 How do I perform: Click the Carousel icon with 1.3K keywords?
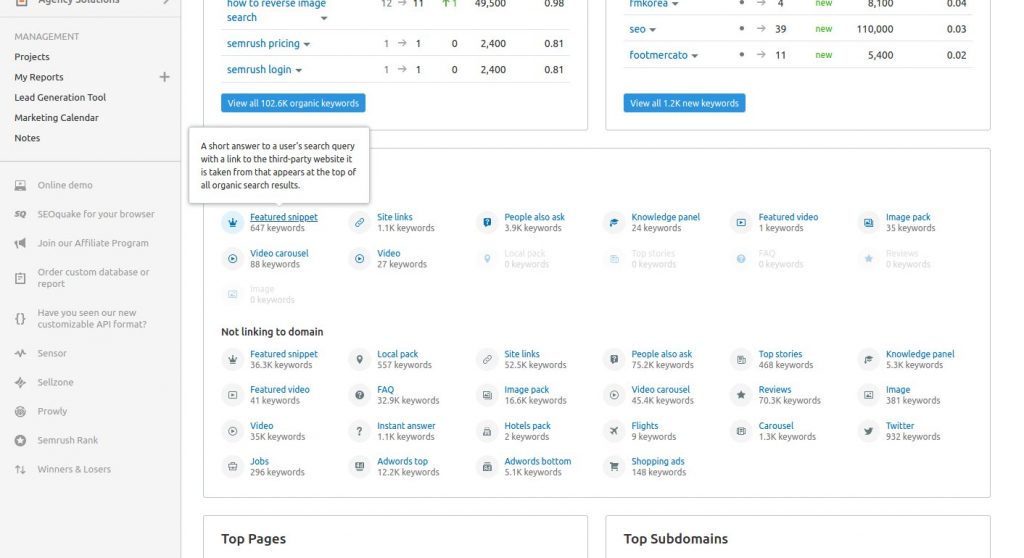point(741,431)
